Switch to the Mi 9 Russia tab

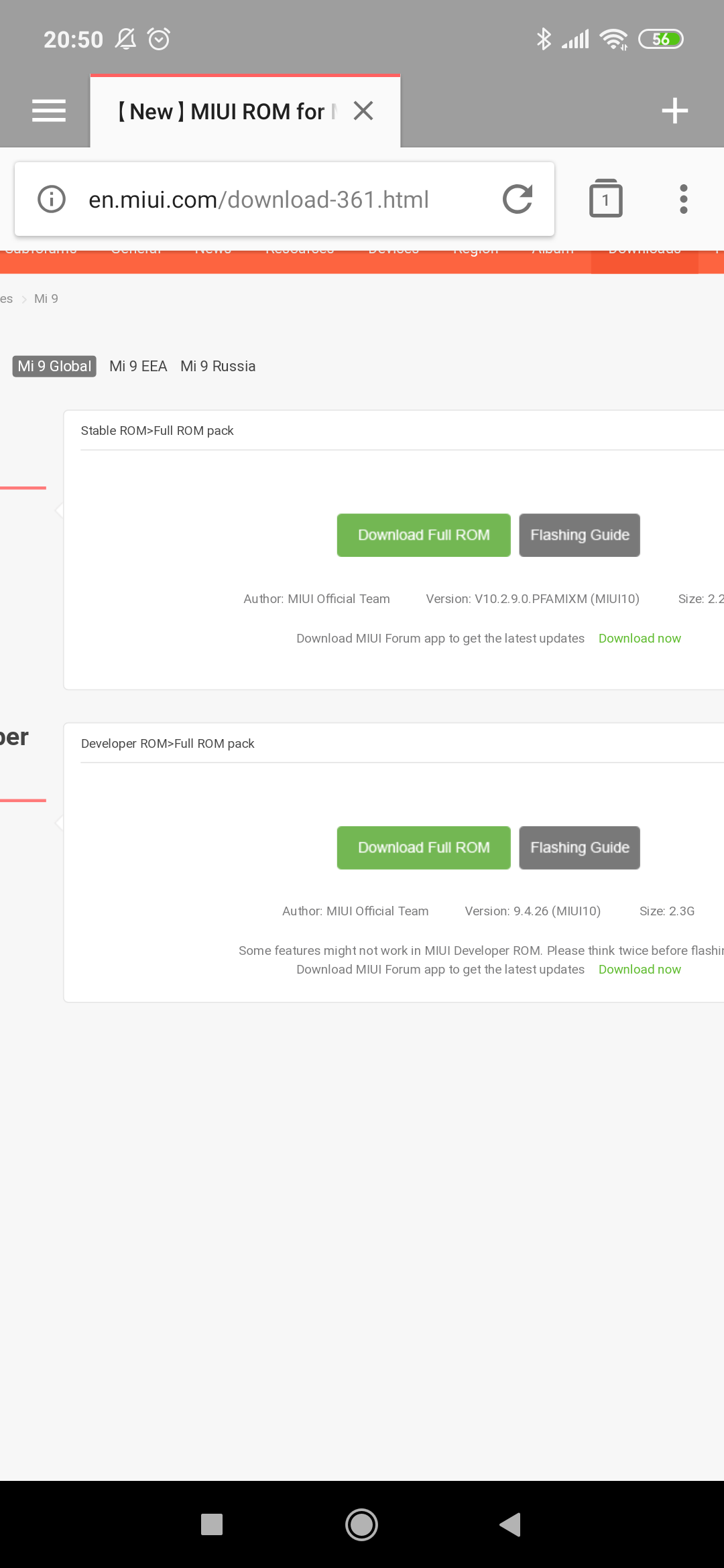point(218,366)
